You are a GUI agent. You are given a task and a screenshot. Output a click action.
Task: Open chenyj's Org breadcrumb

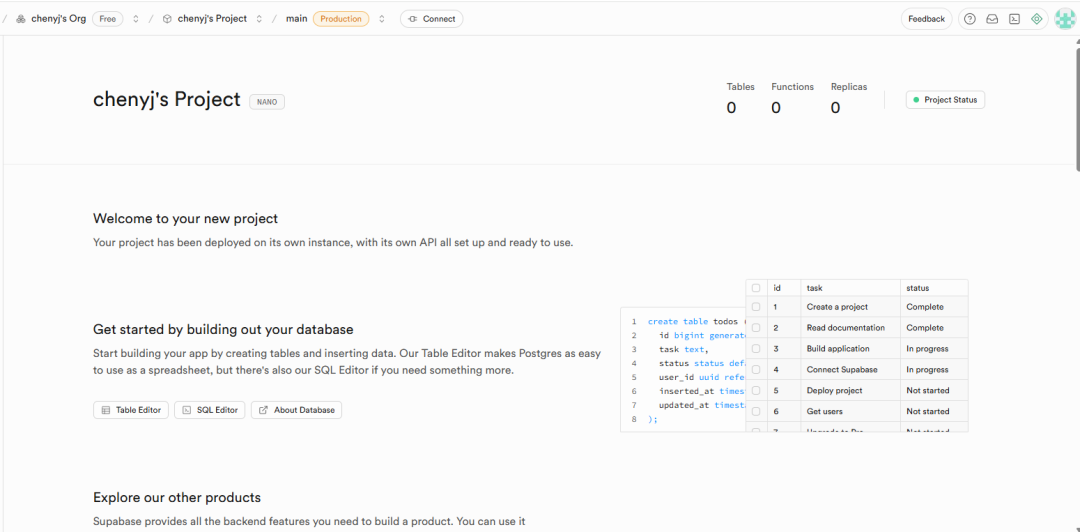[59, 19]
